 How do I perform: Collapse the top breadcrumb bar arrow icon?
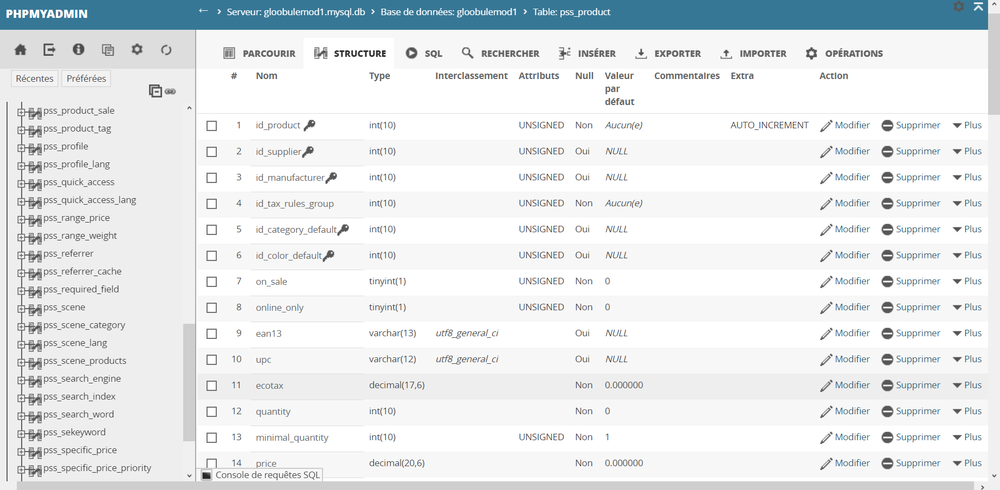pyautogui.click(x=978, y=6)
